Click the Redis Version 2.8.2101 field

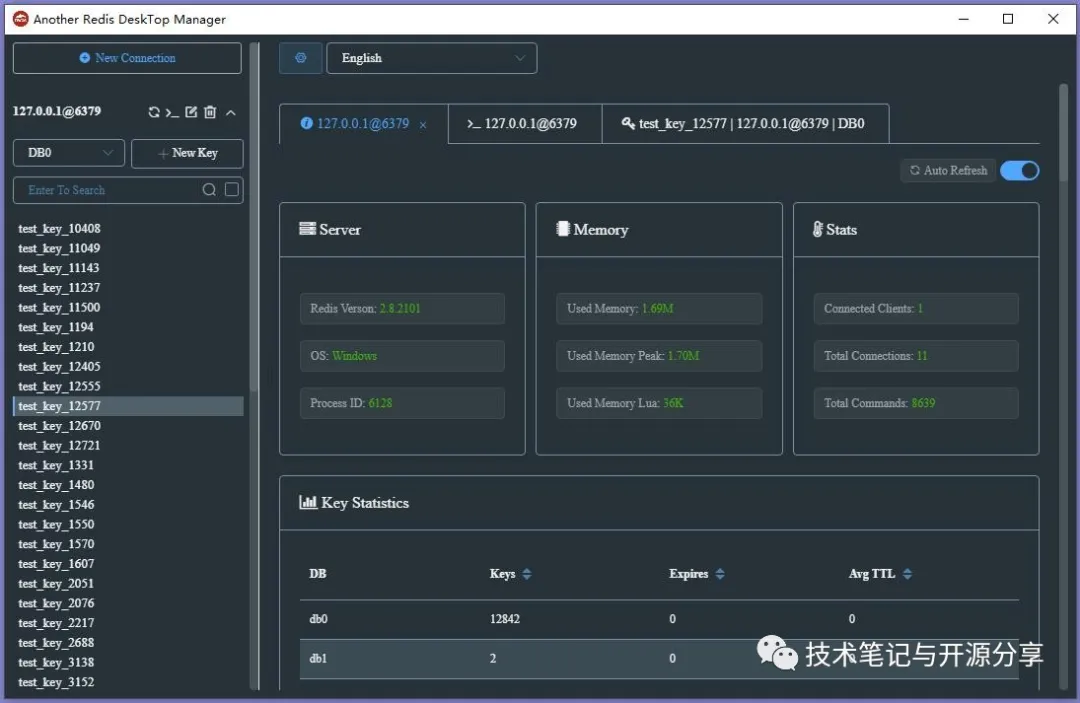click(x=402, y=308)
